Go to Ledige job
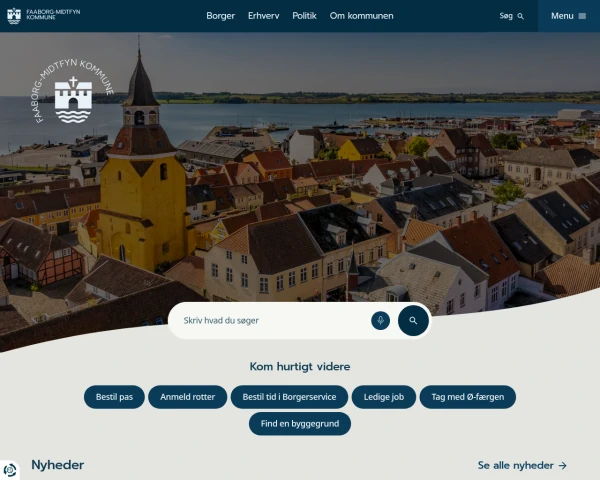This screenshot has width=600, height=480. coord(384,397)
